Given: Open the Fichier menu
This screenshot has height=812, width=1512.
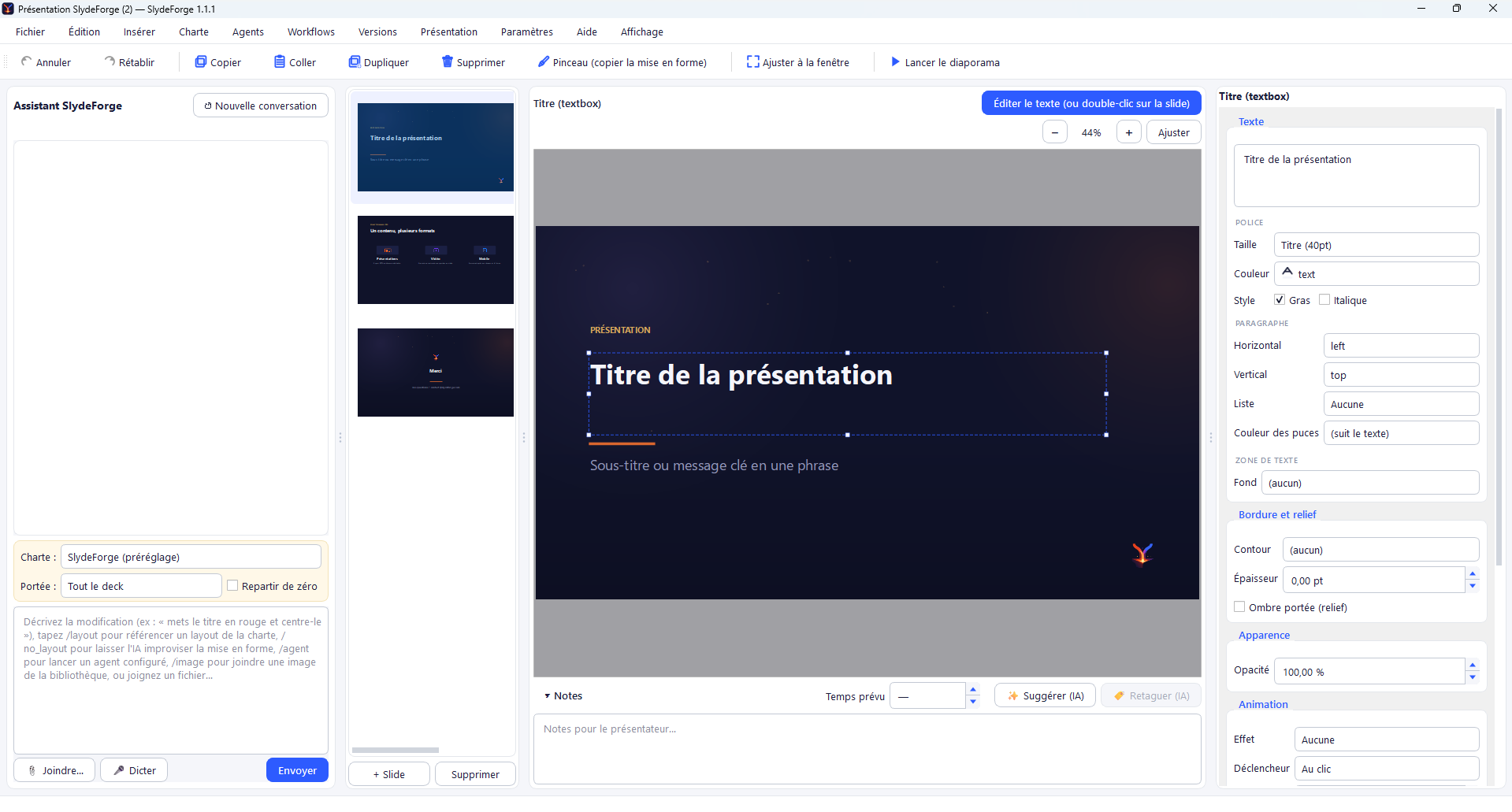Looking at the screenshot, I should 30,32.
